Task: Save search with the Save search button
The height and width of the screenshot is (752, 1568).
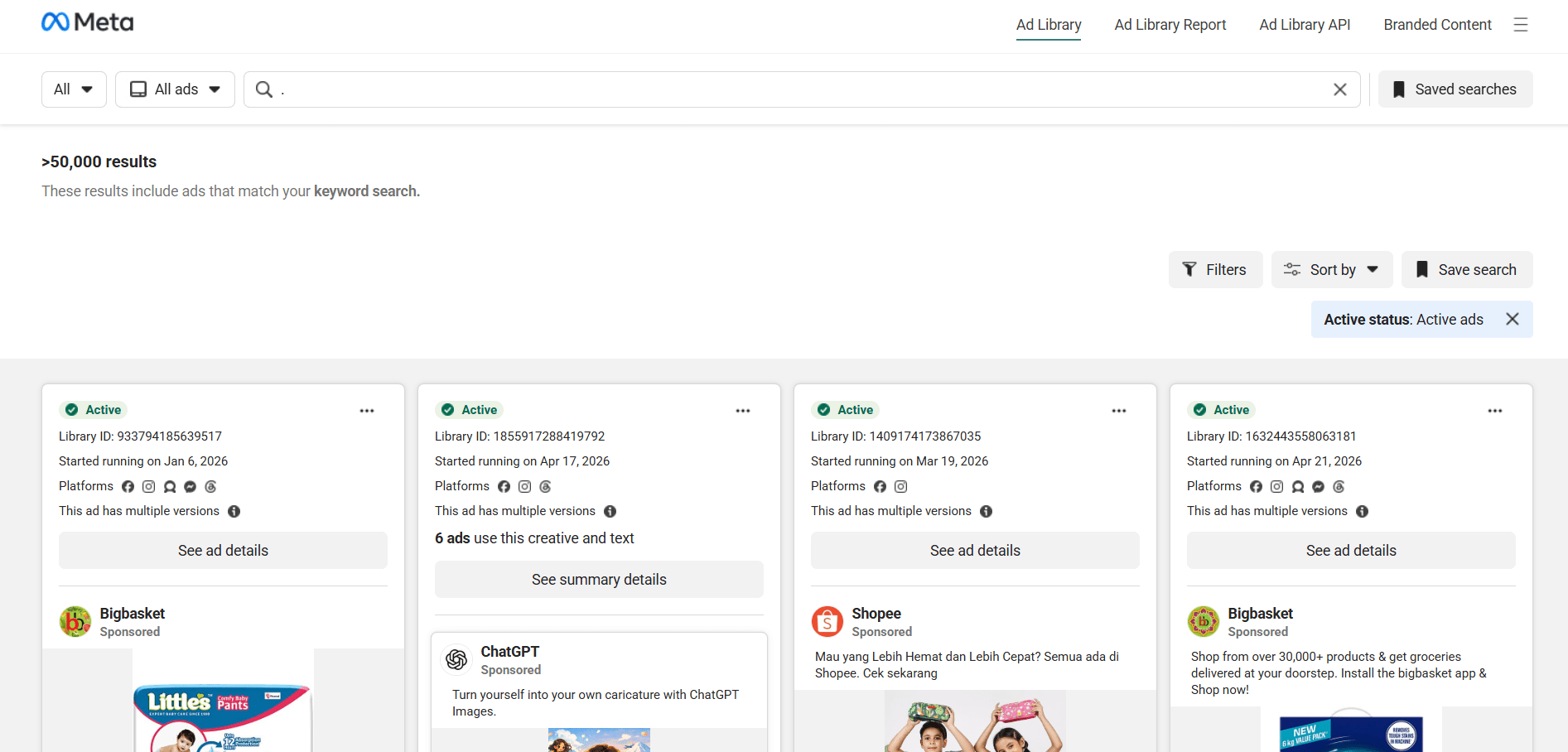Action: click(x=1467, y=270)
